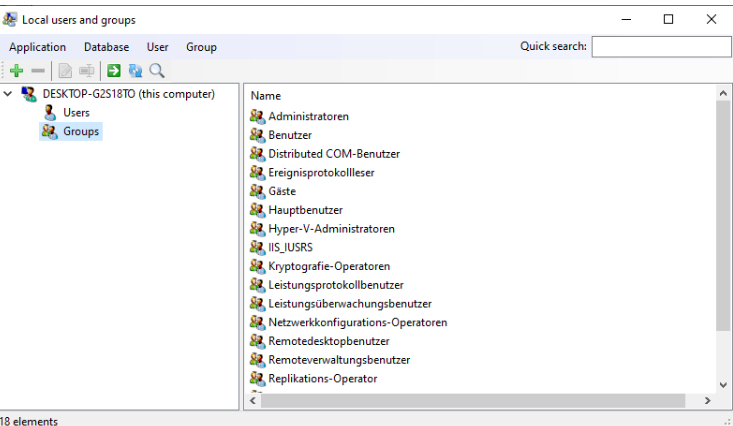Click the DESKTOP-G2S18TO computer icon
733x426 pixels.
(x=29, y=94)
